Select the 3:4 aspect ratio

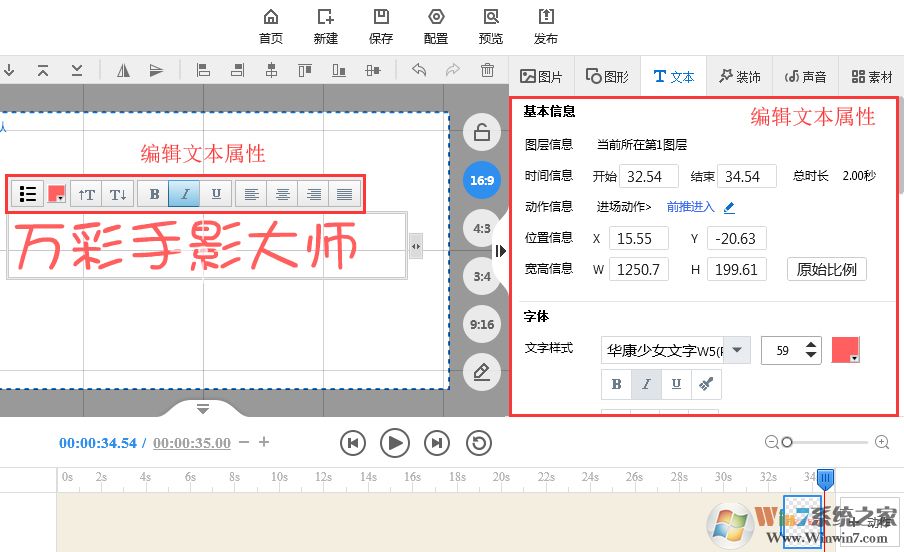click(x=481, y=276)
